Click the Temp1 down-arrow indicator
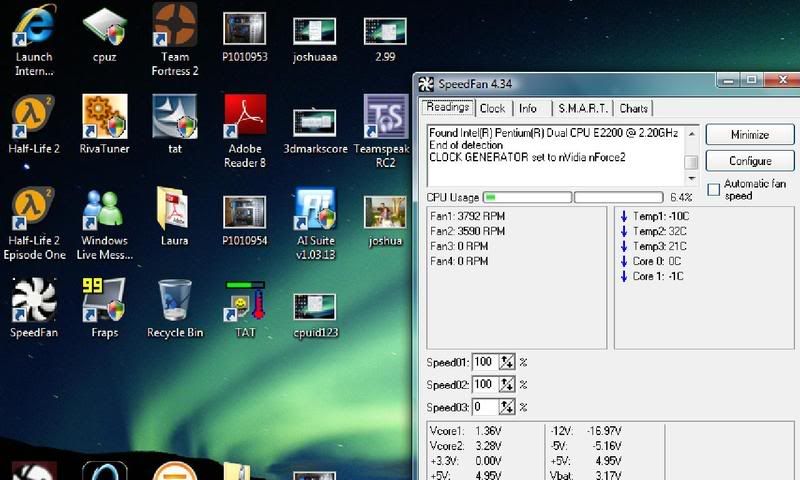The width and height of the screenshot is (800, 480). pos(623,216)
